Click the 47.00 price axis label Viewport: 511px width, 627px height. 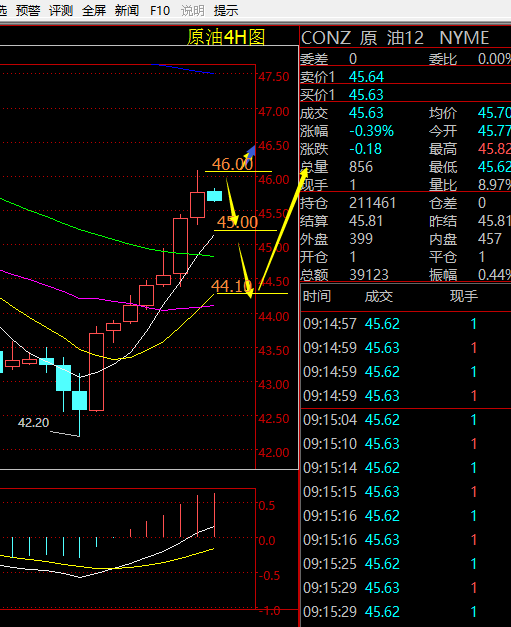click(273, 112)
